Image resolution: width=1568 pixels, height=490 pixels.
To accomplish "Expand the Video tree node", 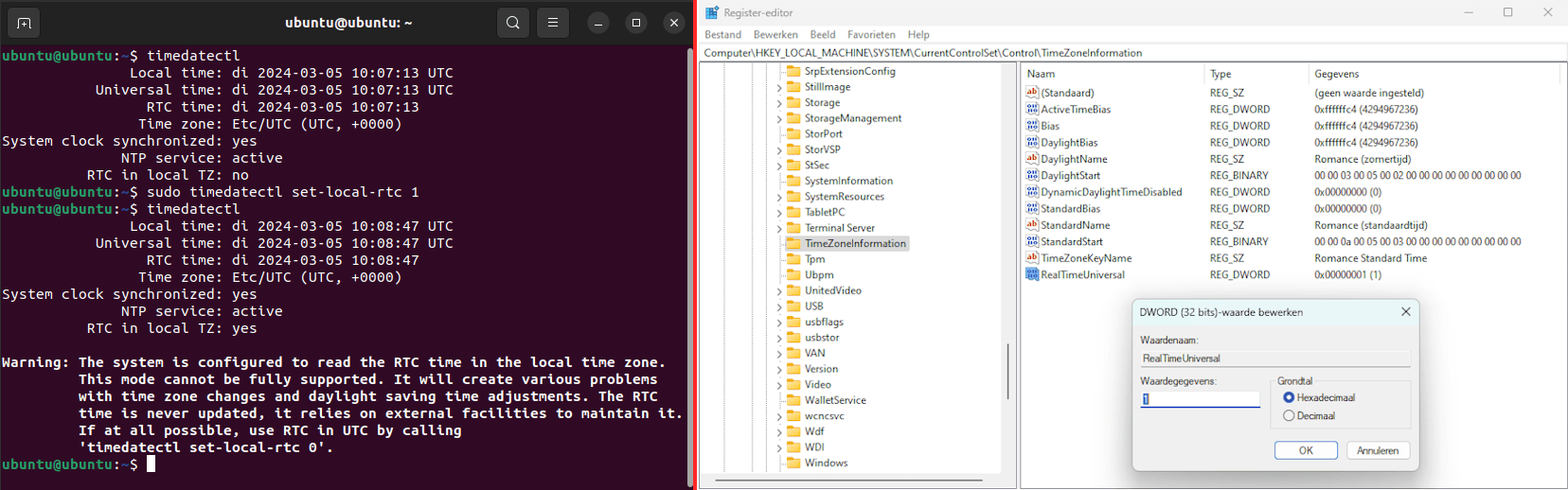I will point(779,385).
